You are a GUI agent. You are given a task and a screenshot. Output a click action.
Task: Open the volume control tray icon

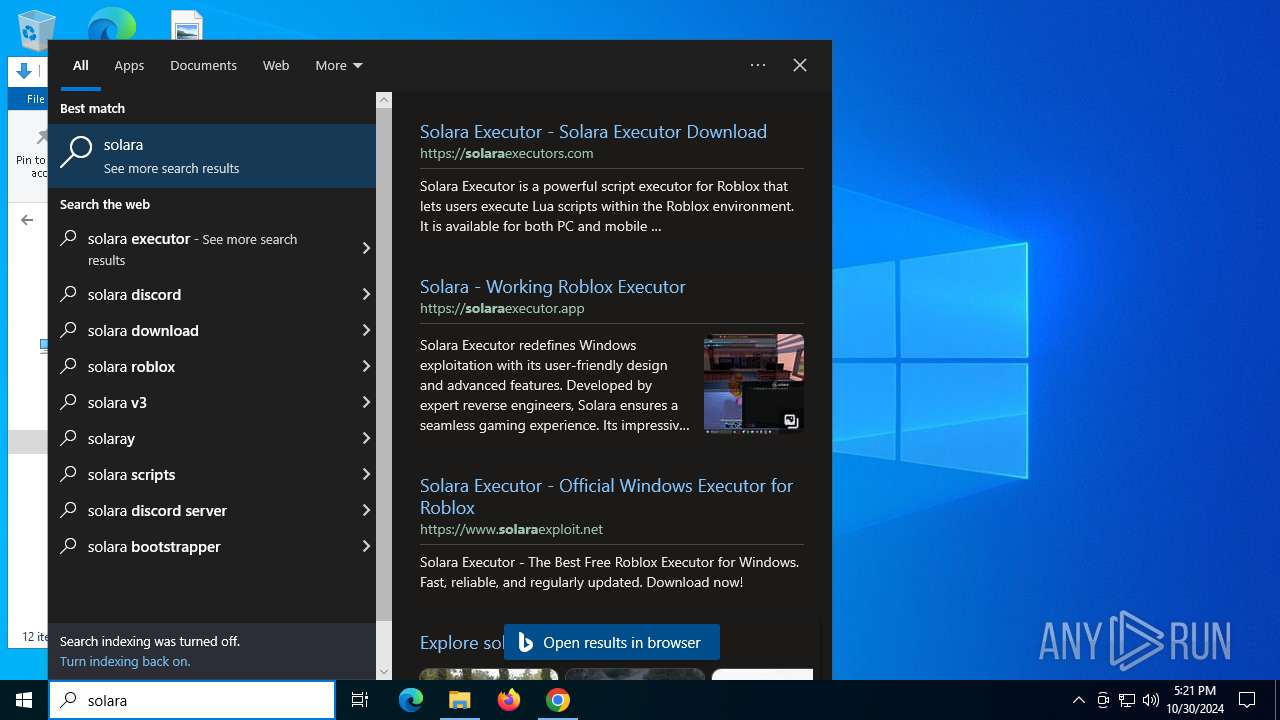point(1151,700)
